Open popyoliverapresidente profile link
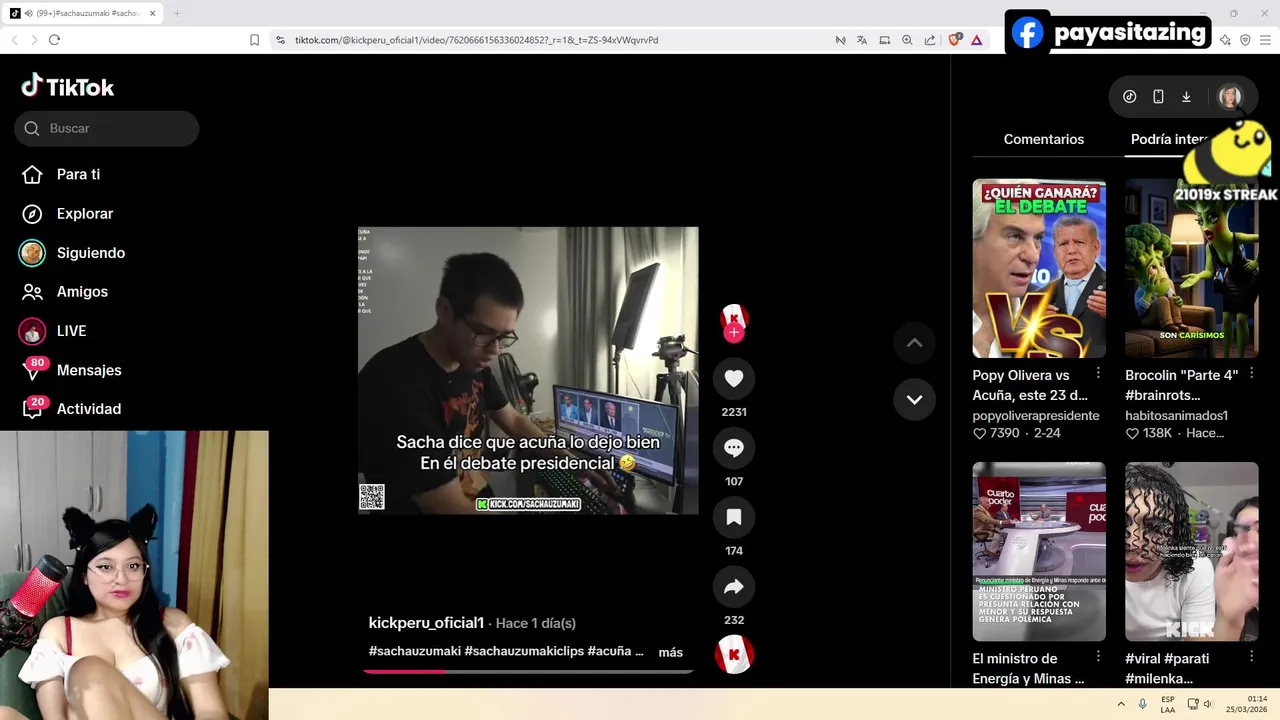Viewport: 1280px width, 720px height. (1036, 415)
